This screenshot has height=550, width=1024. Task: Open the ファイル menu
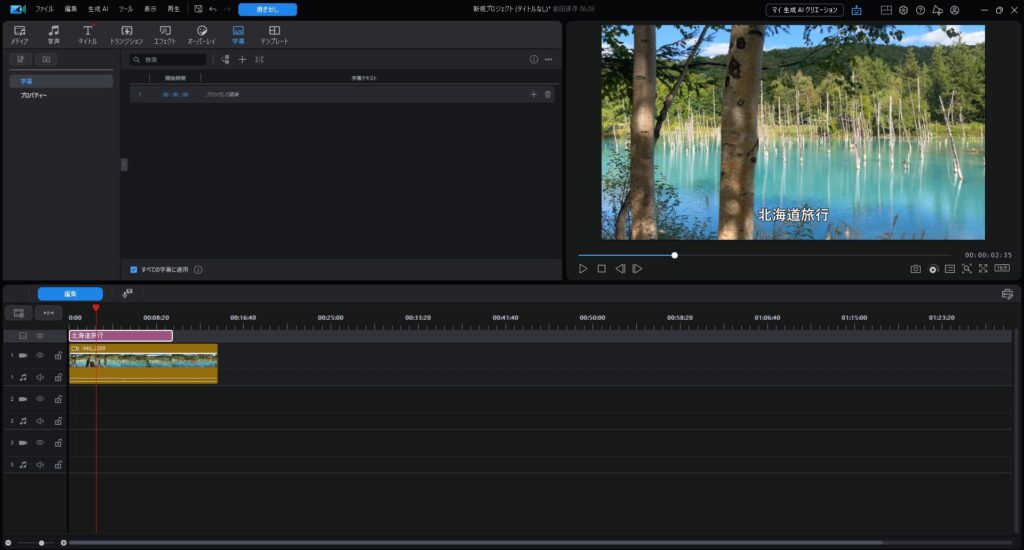[44, 9]
